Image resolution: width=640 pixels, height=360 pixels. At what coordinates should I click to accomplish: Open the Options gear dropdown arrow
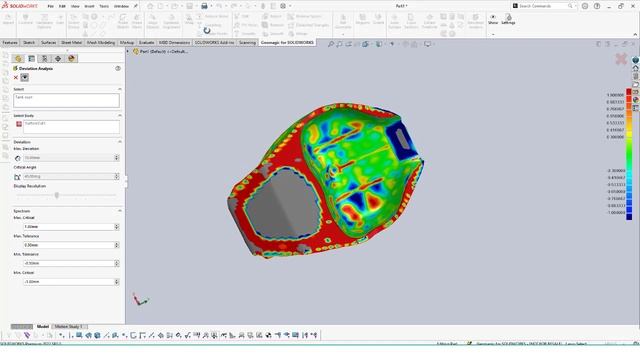pyautogui.click(x=289, y=6)
